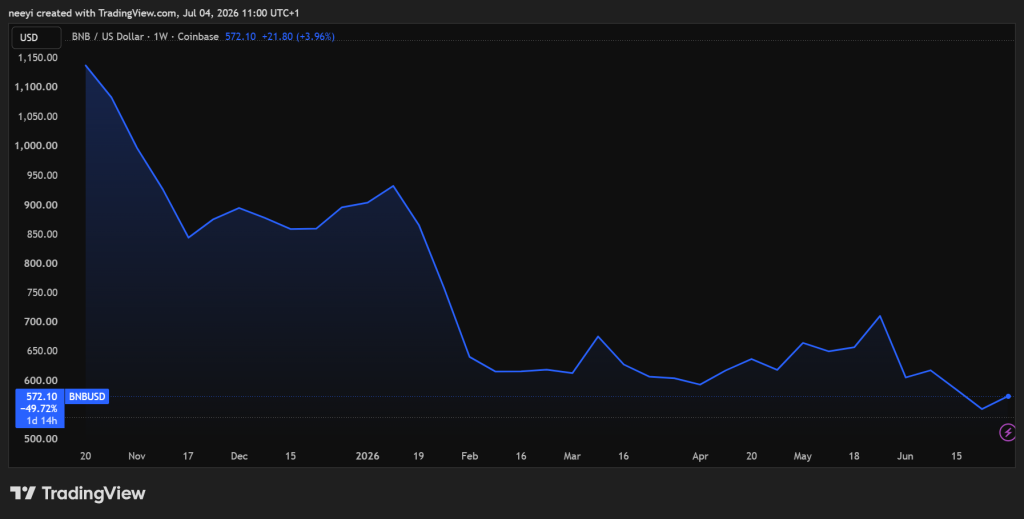Select the blue dot at line end
The height and width of the screenshot is (519, 1024).
1008,396
